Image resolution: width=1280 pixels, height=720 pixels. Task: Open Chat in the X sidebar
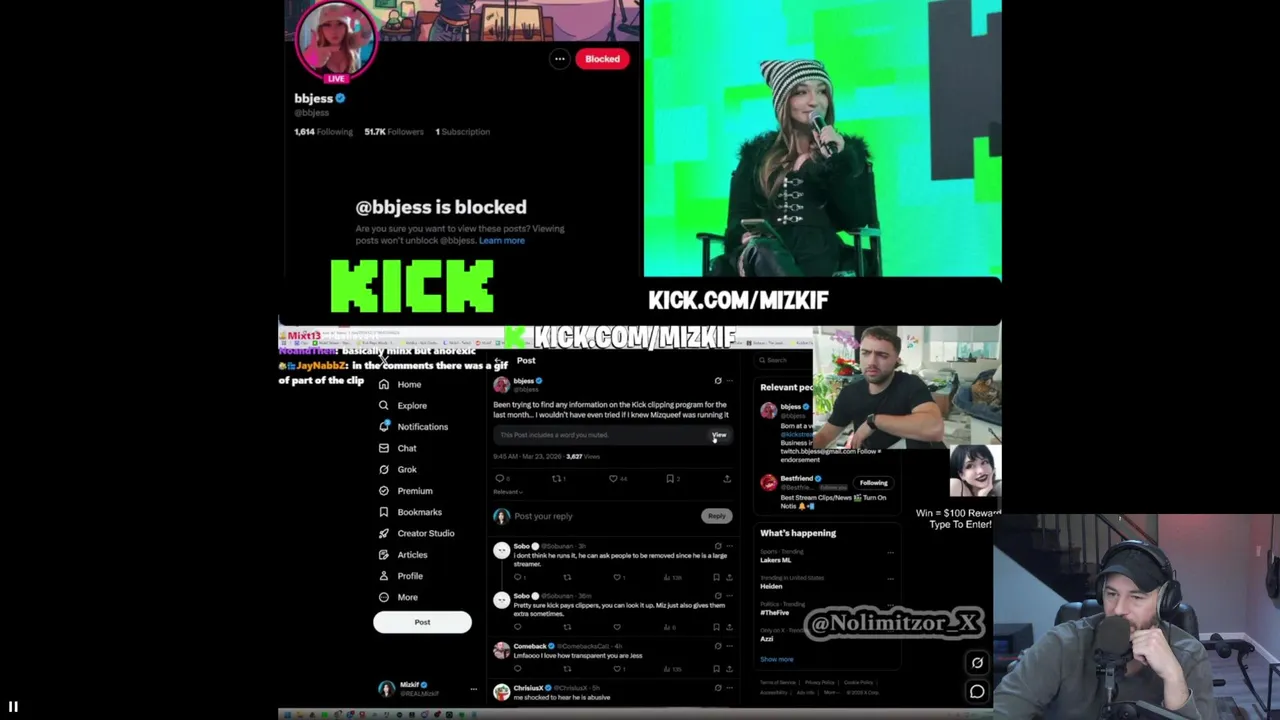tap(397, 448)
